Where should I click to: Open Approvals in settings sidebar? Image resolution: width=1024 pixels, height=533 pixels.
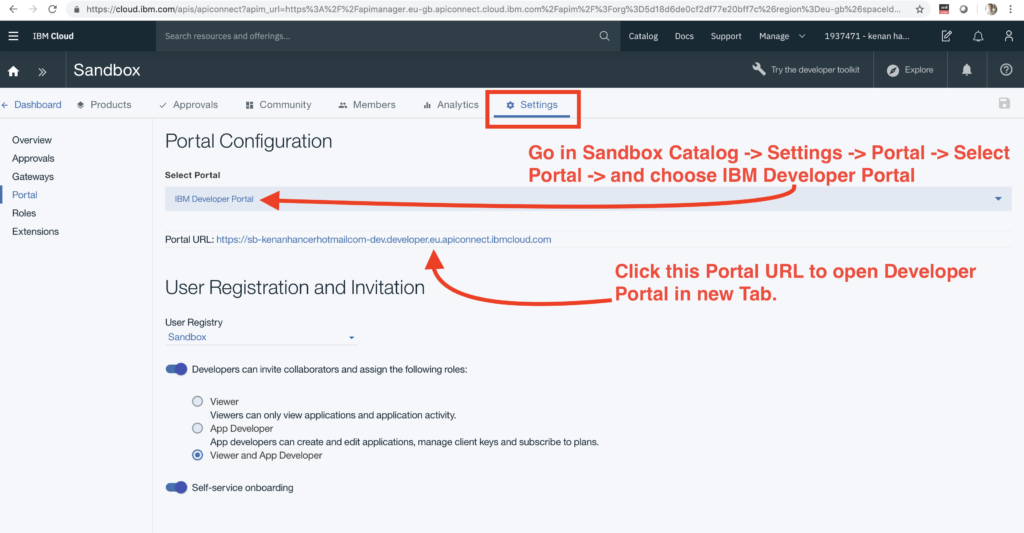(x=33, y=158)
